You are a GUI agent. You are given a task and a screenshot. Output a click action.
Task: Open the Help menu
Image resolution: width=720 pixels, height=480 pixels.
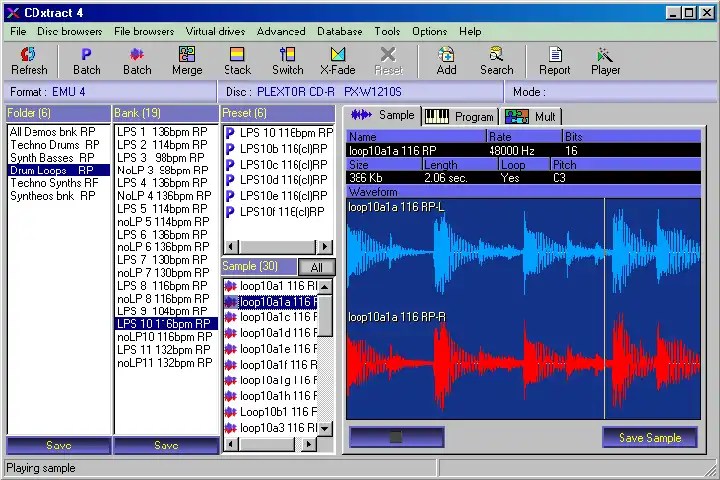470,32
